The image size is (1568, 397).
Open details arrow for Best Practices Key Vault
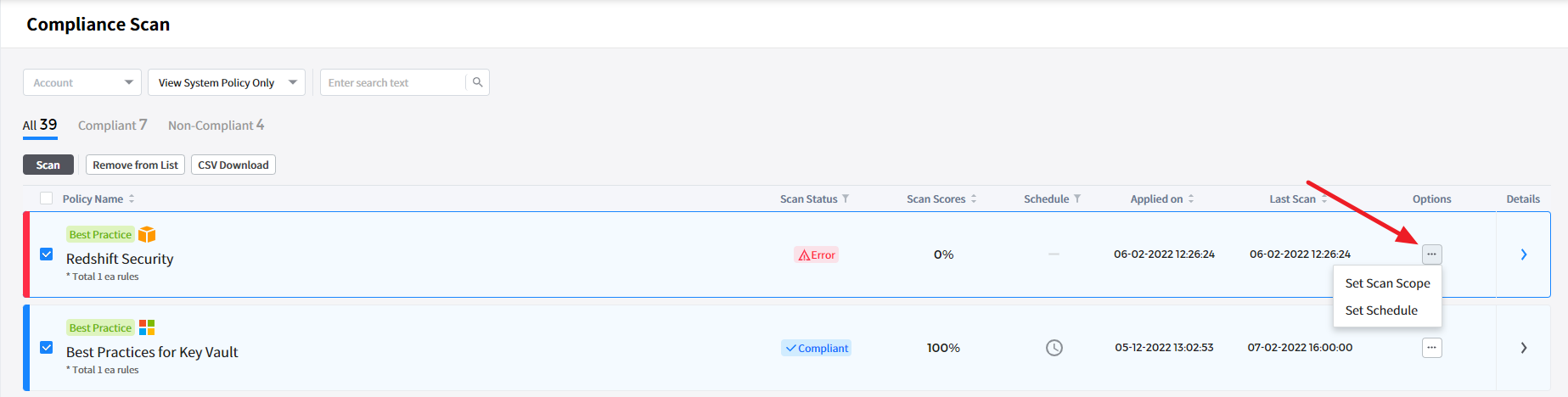click(x=1523, y=348)
